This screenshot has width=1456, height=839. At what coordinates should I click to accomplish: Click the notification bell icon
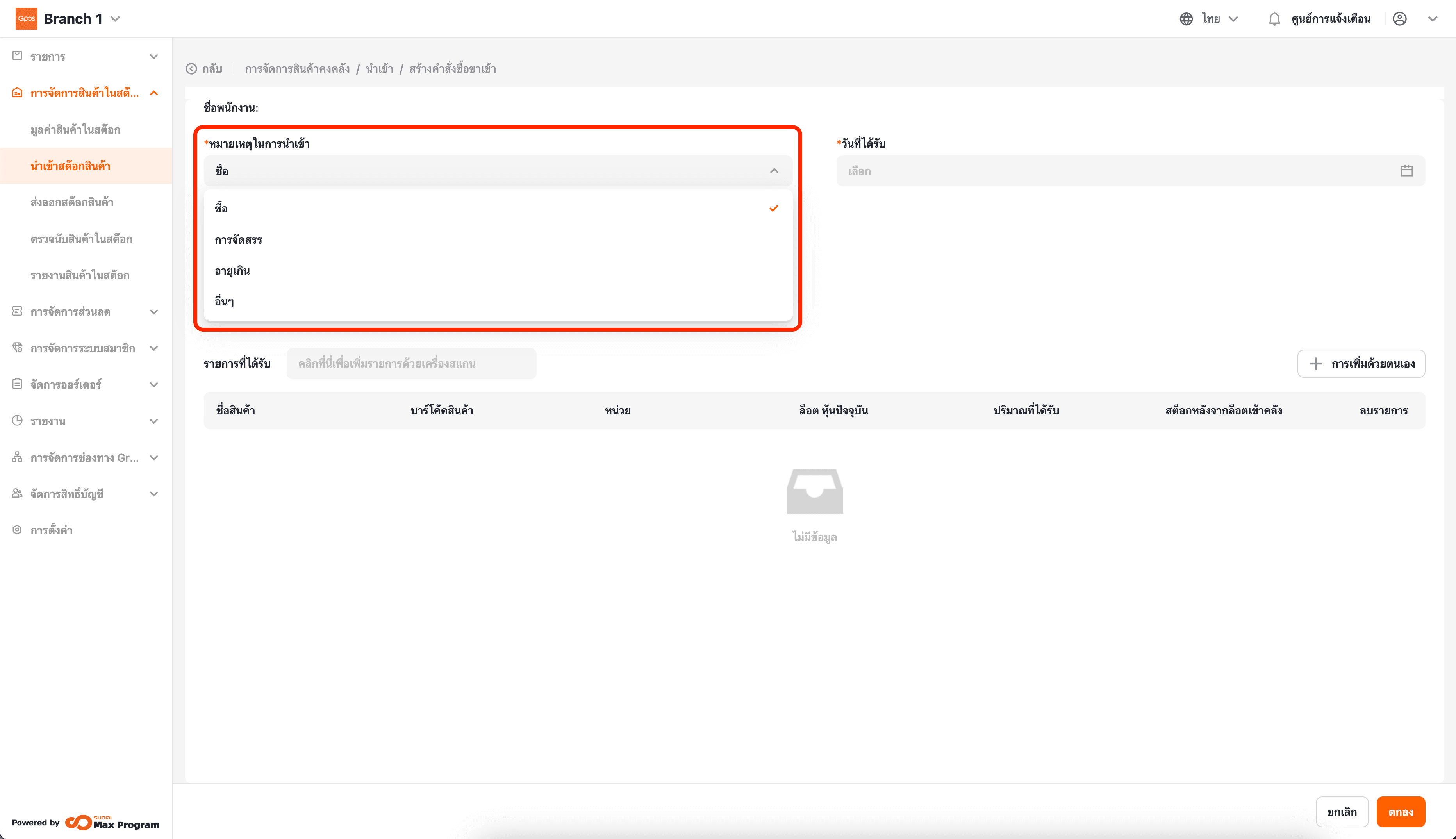point(1274,19)
